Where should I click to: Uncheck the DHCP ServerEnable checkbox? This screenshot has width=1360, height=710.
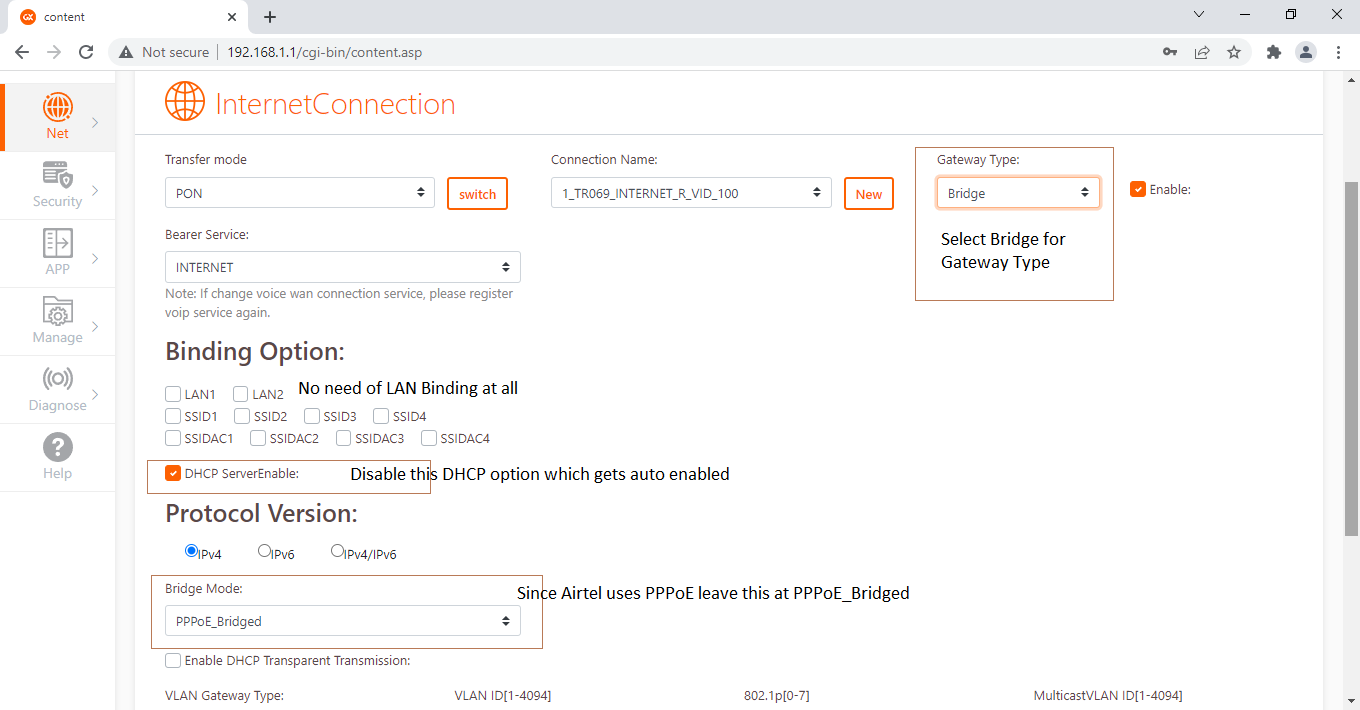[173, 473]
